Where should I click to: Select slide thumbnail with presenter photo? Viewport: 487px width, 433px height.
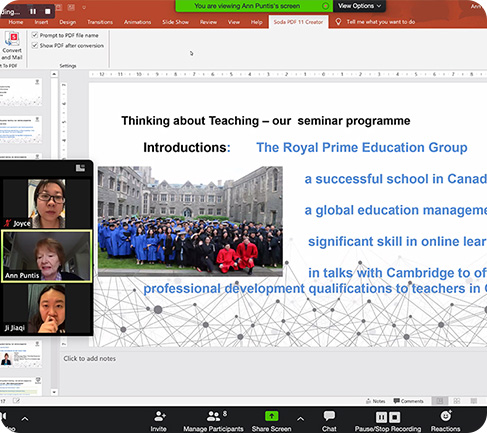21,354
